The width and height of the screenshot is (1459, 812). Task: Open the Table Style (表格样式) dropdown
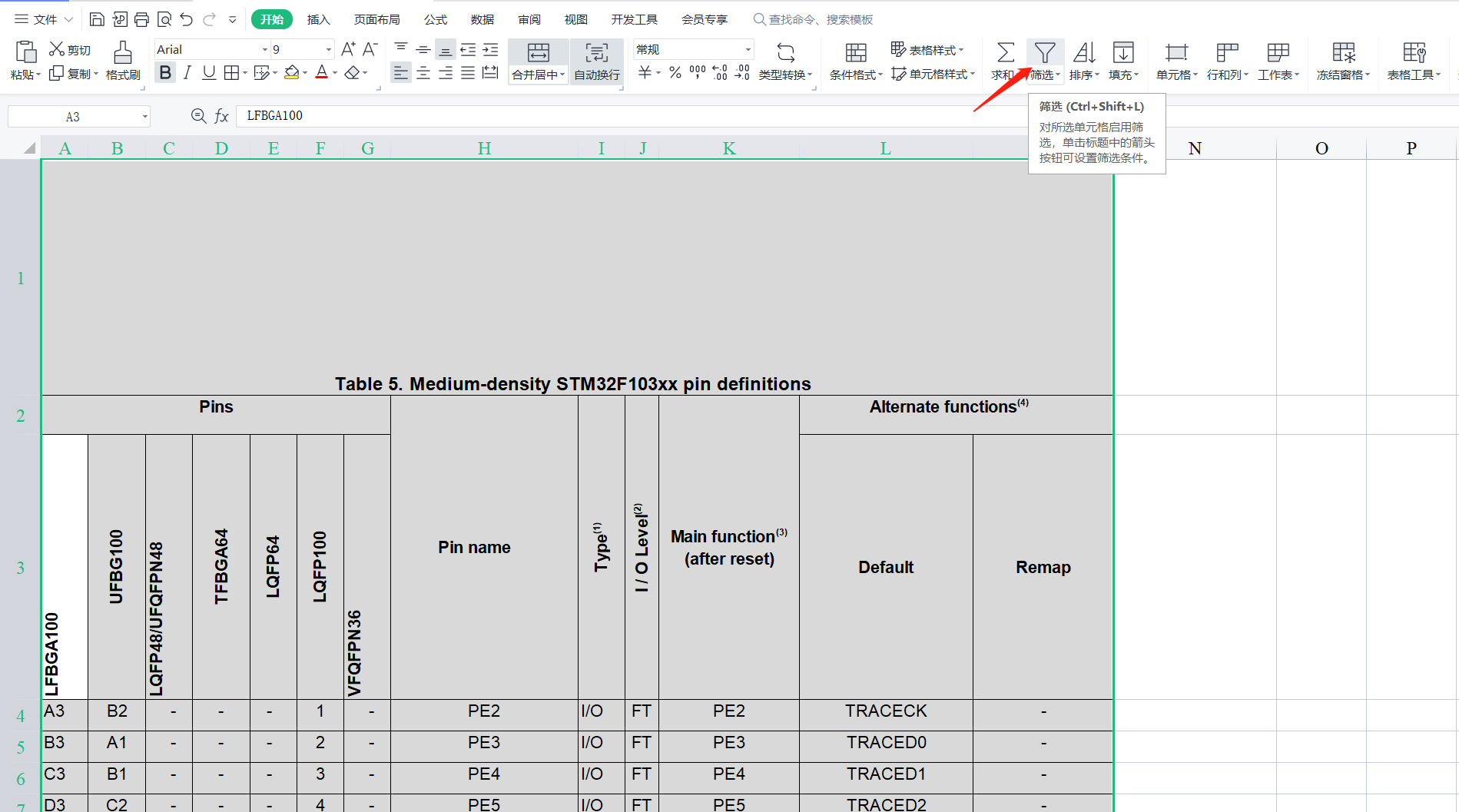(x=927, y=49)
